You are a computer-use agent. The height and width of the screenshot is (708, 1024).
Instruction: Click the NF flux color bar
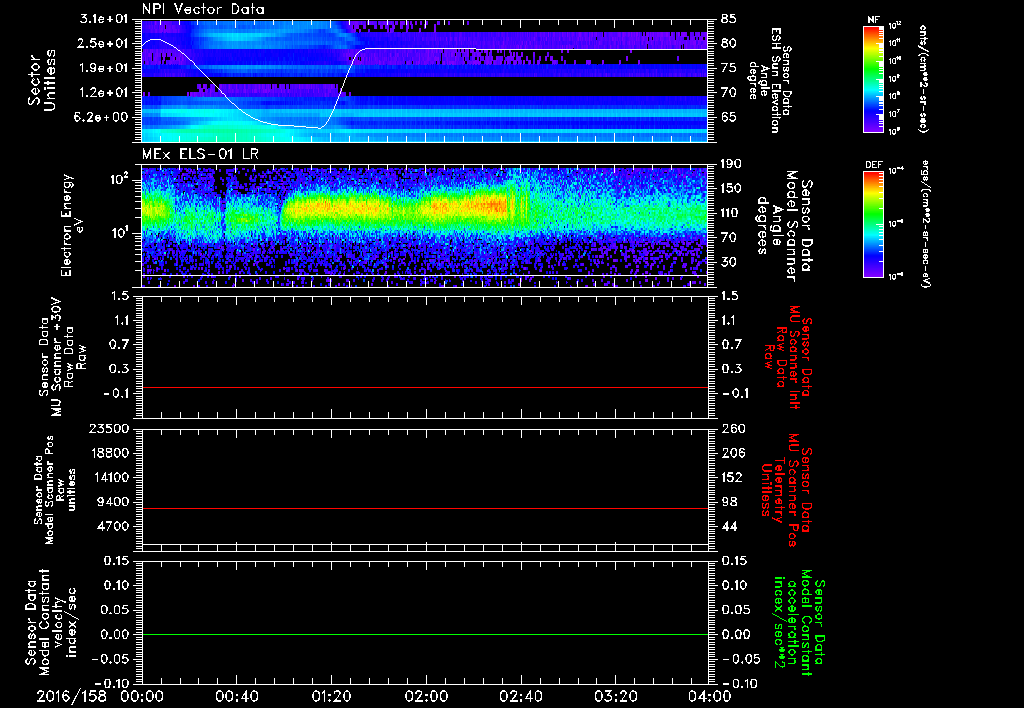pyautogui.click(x=873, y=78)
